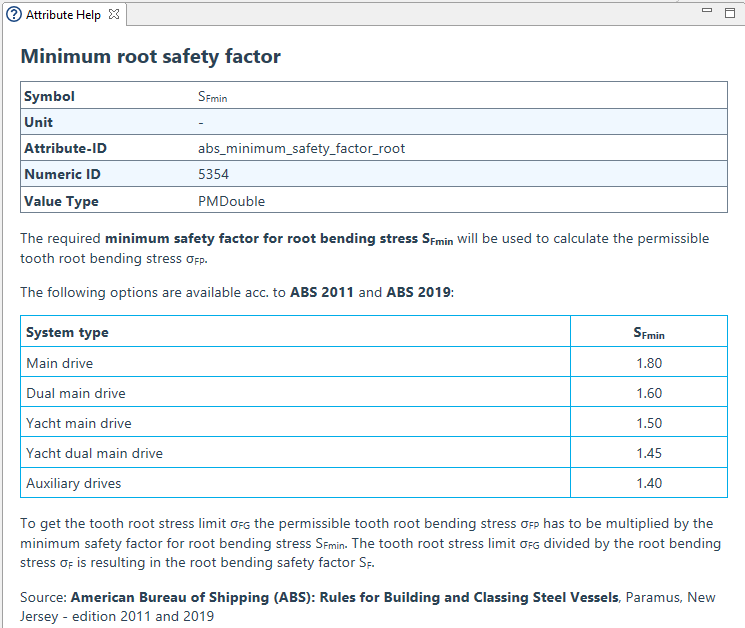Click the 1.40 safety factor value
745x628 pixels.
[648, 482]
